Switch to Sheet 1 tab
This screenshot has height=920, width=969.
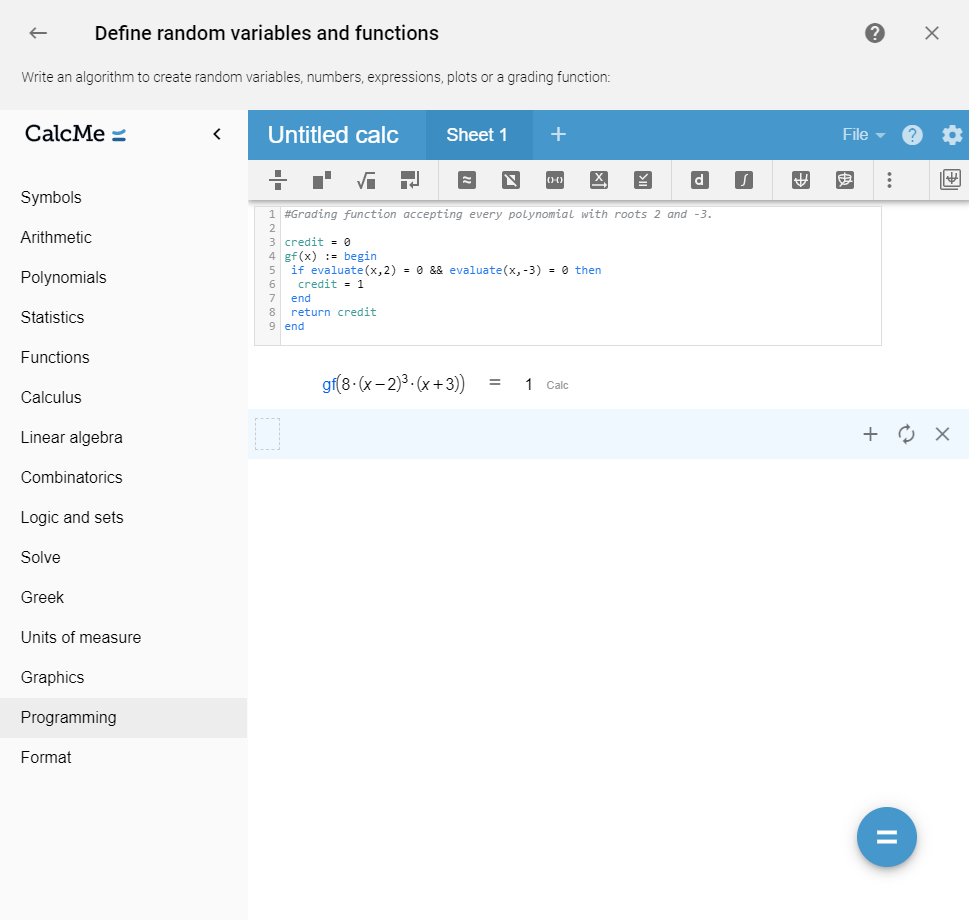[x=476, y=135]
